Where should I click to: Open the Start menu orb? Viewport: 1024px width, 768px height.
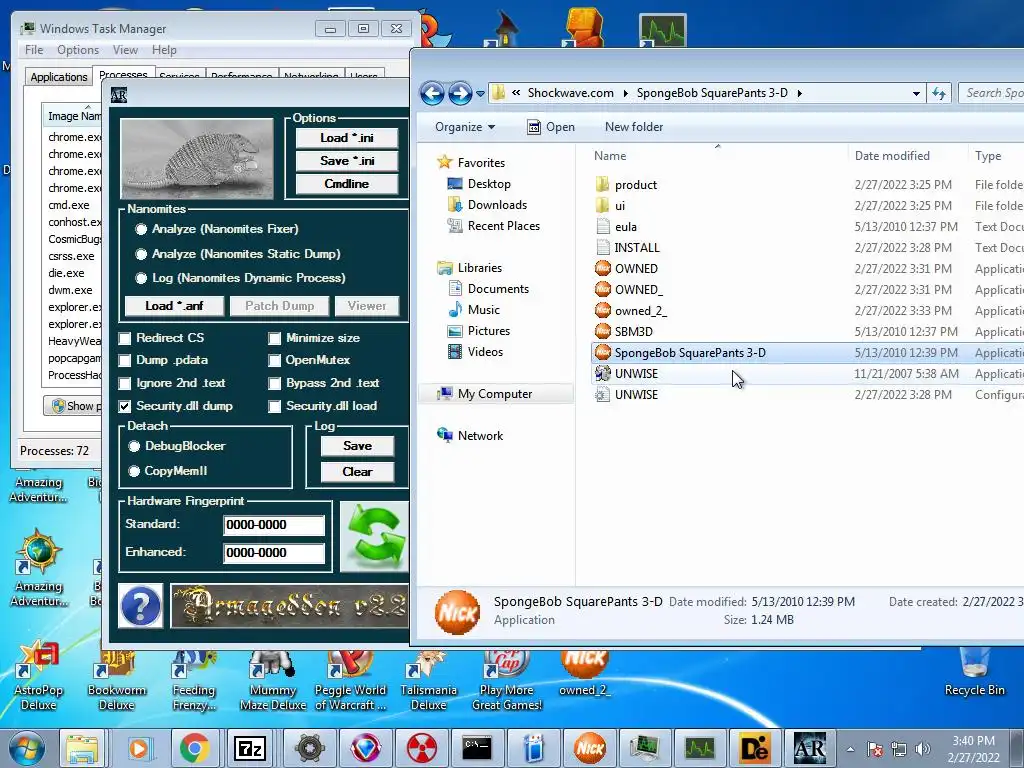coord(27,748)
